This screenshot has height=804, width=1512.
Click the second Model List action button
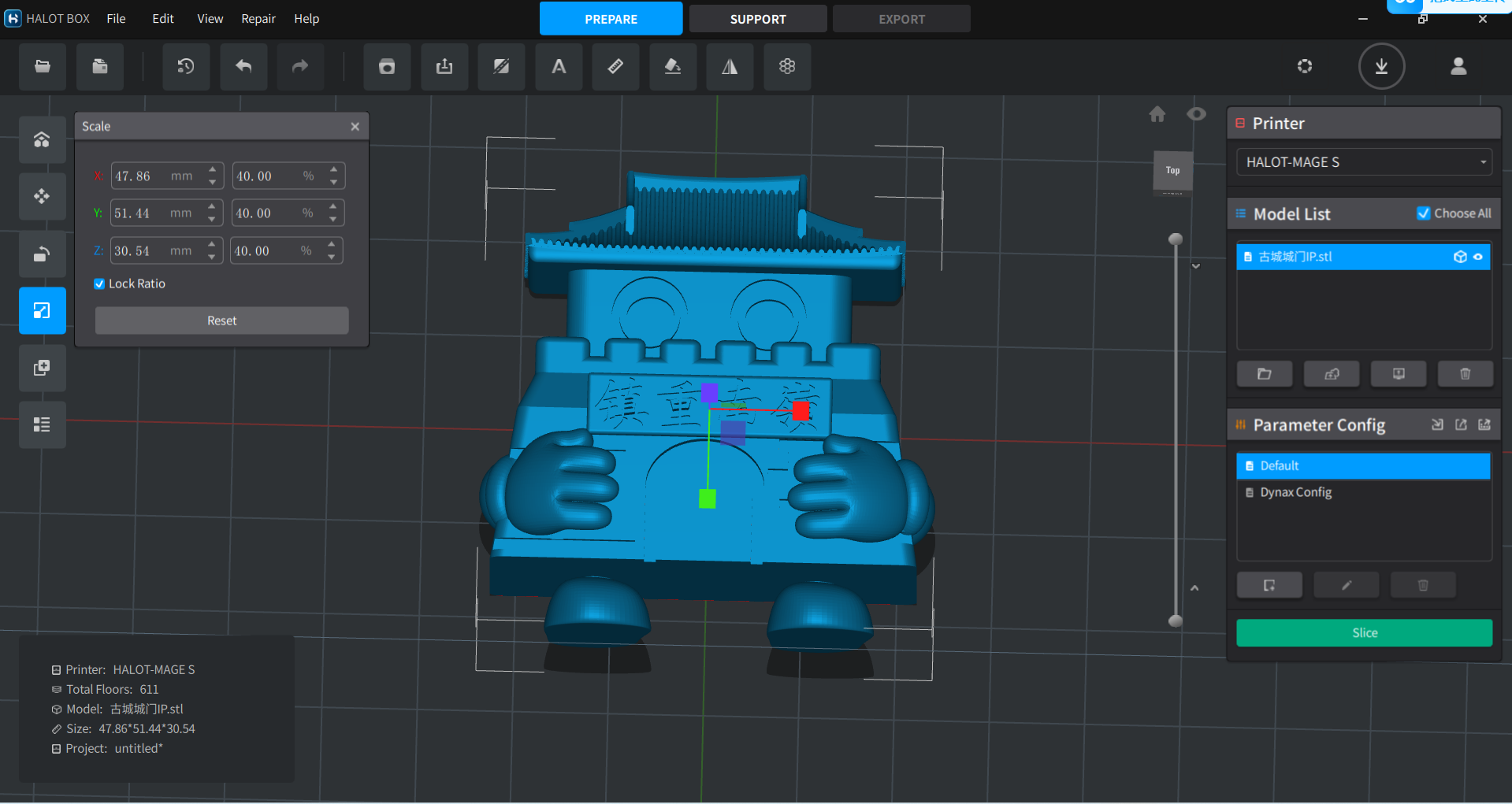tap(1332, 374)
